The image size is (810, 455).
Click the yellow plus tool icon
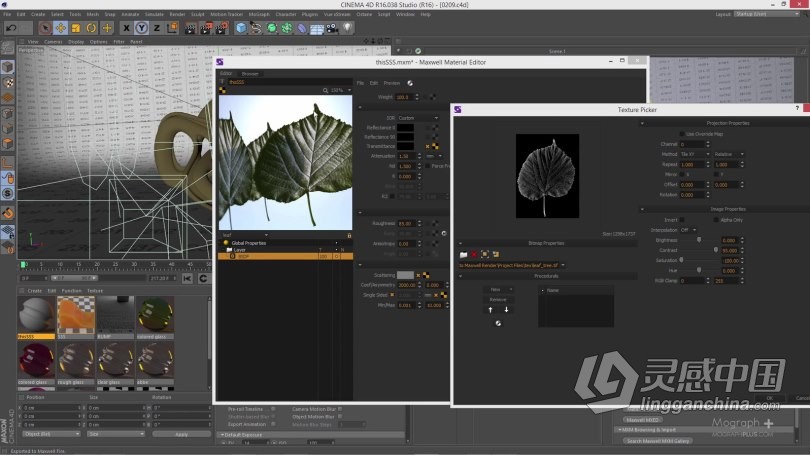point(107,28)
